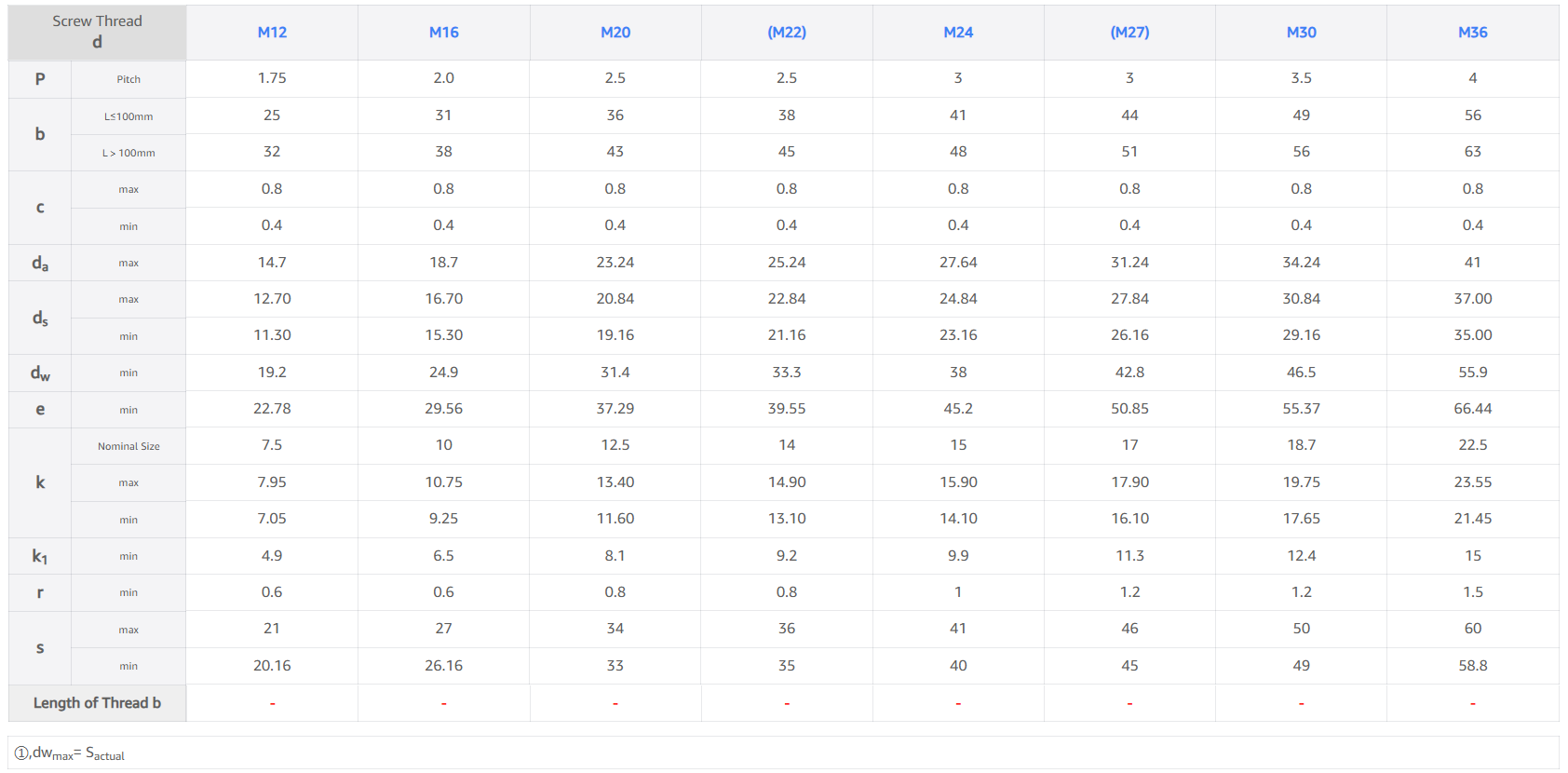Open the M12 thread size link
1568x773 pixels.
tap(272, 33)
